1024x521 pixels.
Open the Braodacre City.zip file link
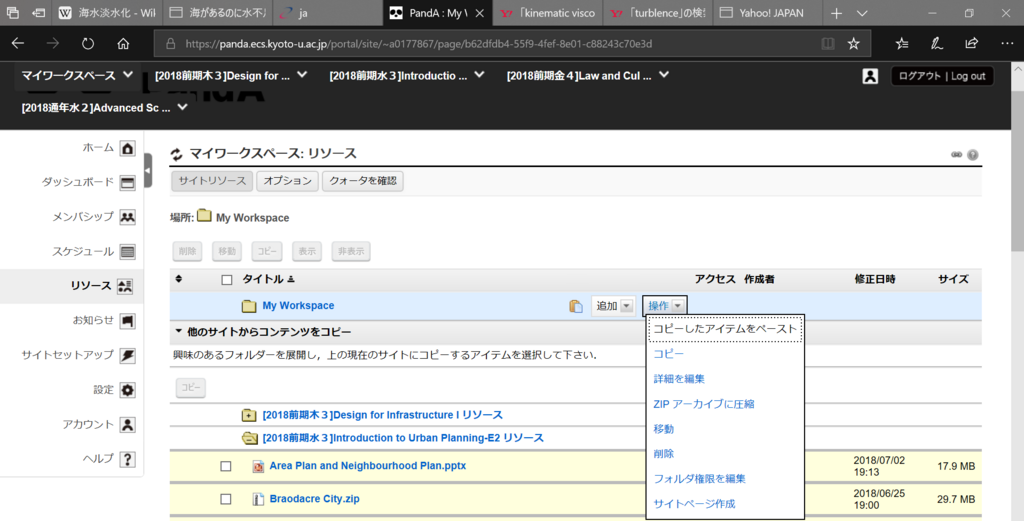pyautogui.click(x=314, y=499)
